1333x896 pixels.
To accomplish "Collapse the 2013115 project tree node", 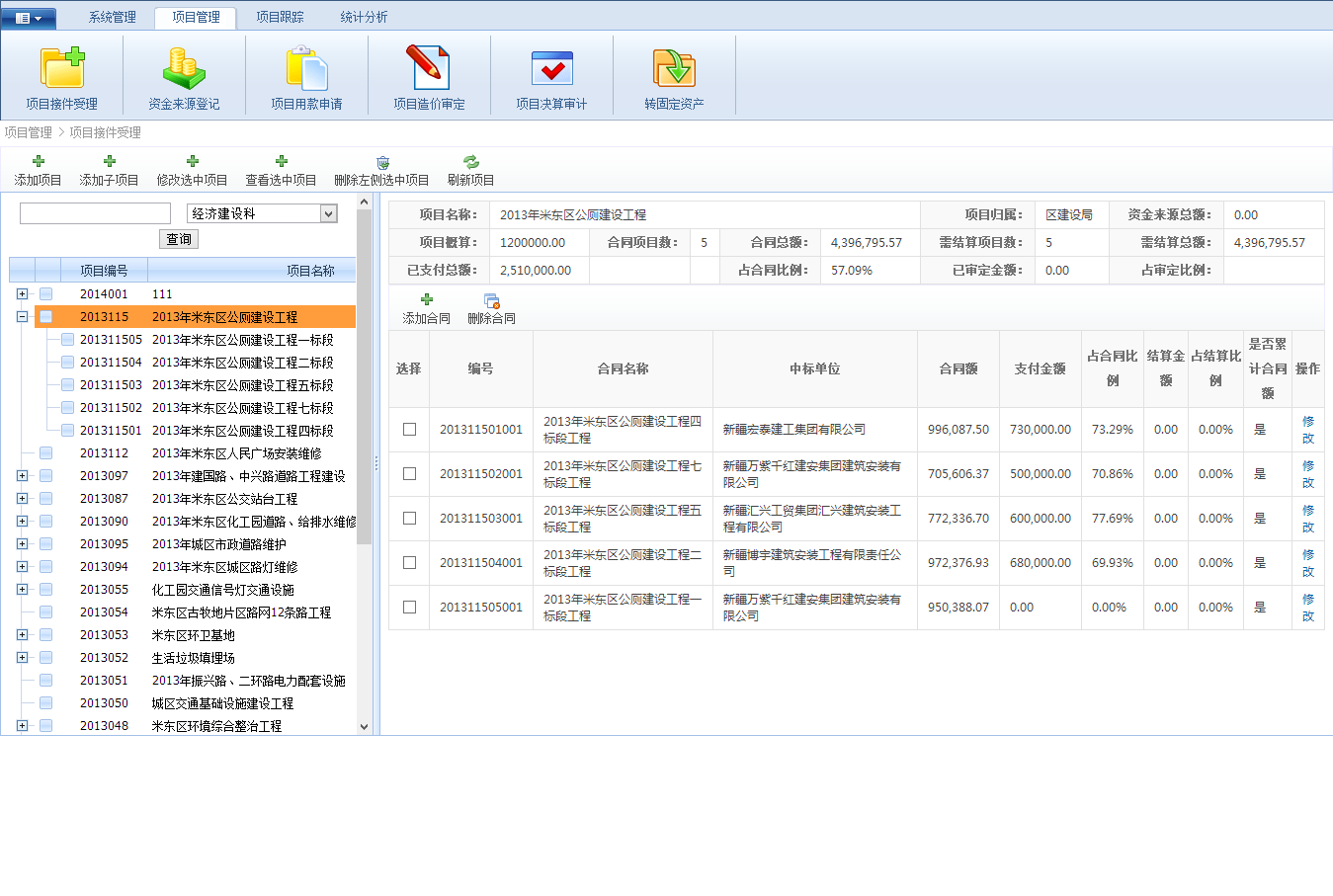I will (22, 317).
